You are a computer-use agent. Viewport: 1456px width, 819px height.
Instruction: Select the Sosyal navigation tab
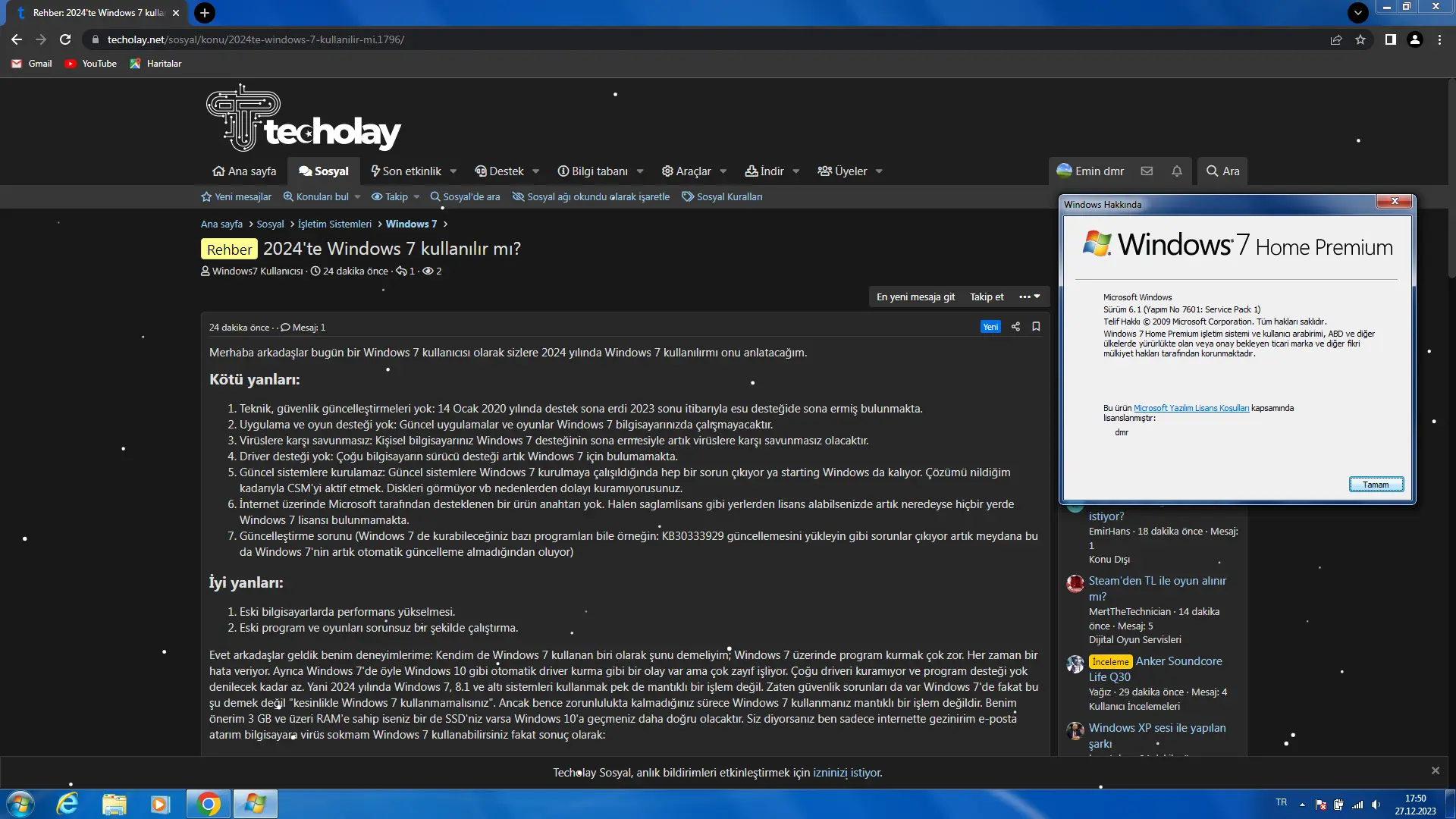pyautogui.click(x=324, y=171)
